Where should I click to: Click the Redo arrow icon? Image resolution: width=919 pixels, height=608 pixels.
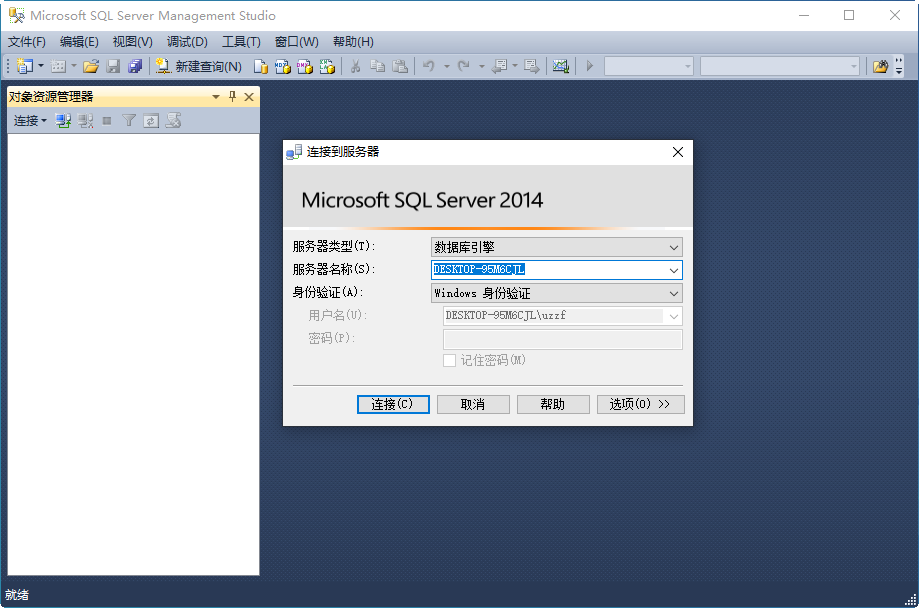(464, 66)
